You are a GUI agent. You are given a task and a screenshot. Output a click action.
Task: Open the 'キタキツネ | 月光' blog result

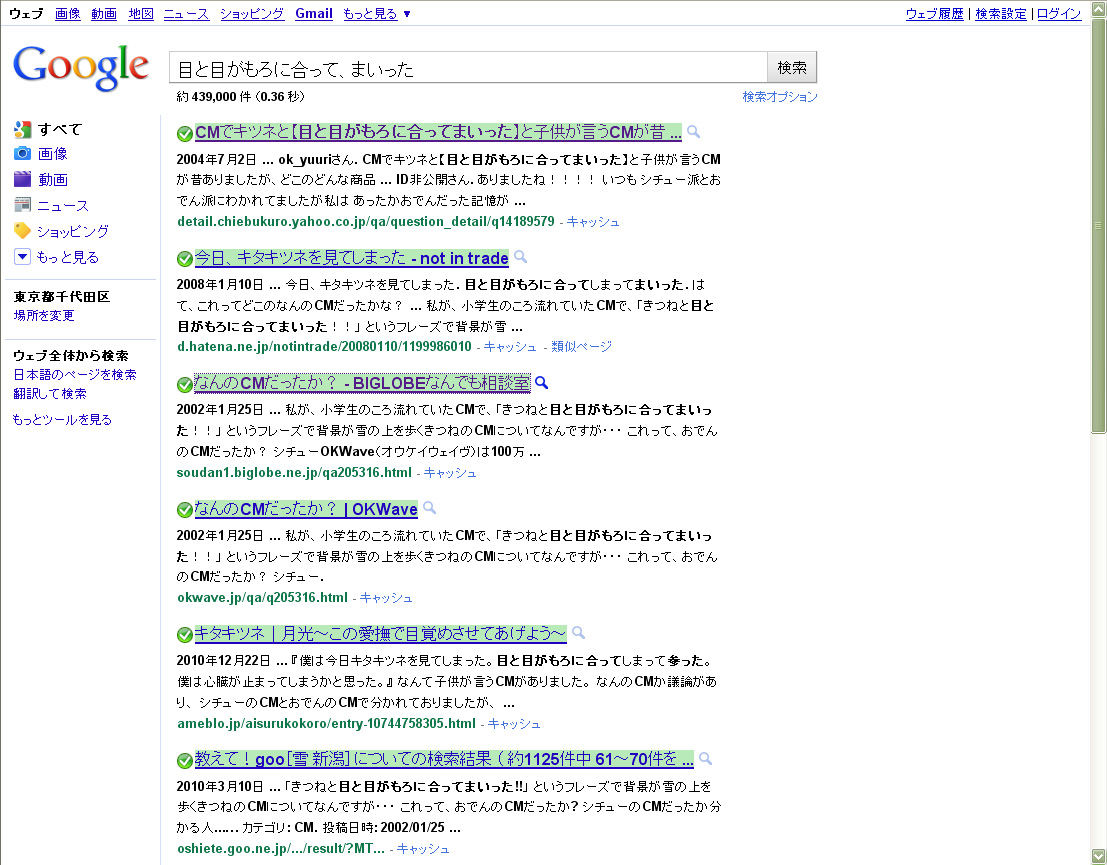pos(381,633)
